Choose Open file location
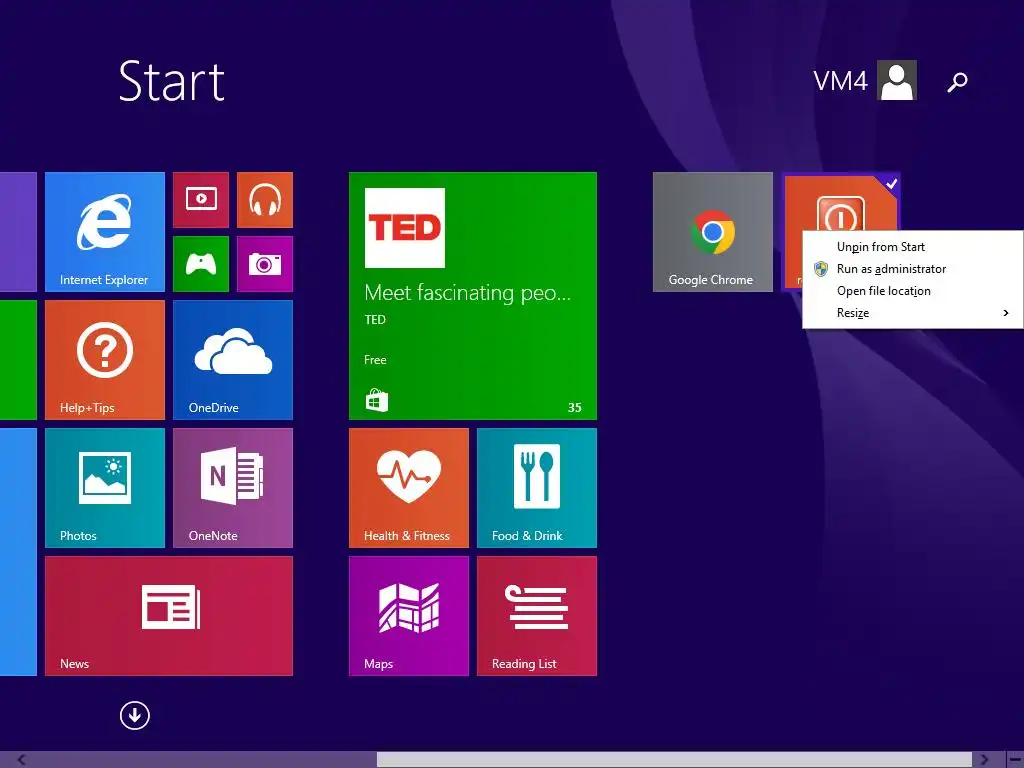The image size is (1024, 768). [912, 291]
